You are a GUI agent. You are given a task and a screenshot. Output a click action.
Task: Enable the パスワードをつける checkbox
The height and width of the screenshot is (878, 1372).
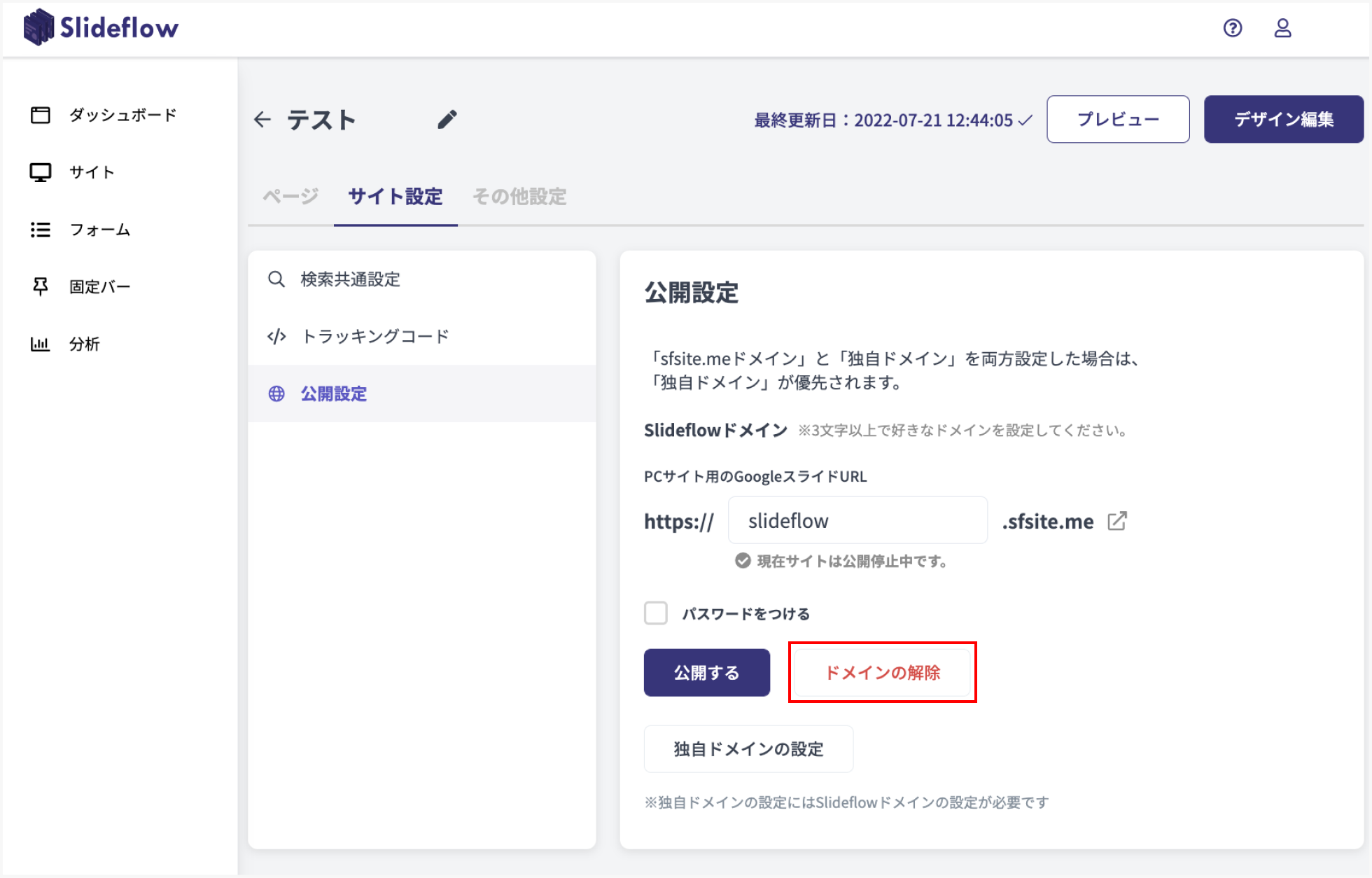click(x=656, y=613)
